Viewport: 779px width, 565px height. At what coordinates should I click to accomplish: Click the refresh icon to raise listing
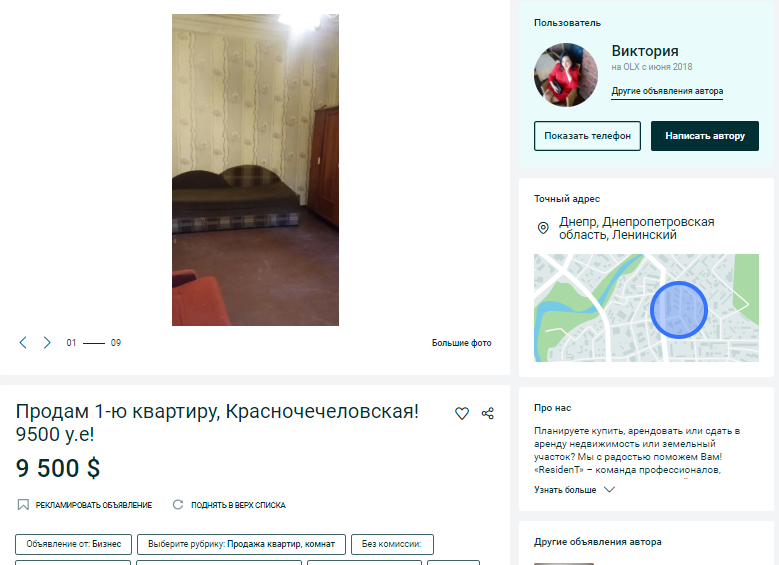[178, 505]
